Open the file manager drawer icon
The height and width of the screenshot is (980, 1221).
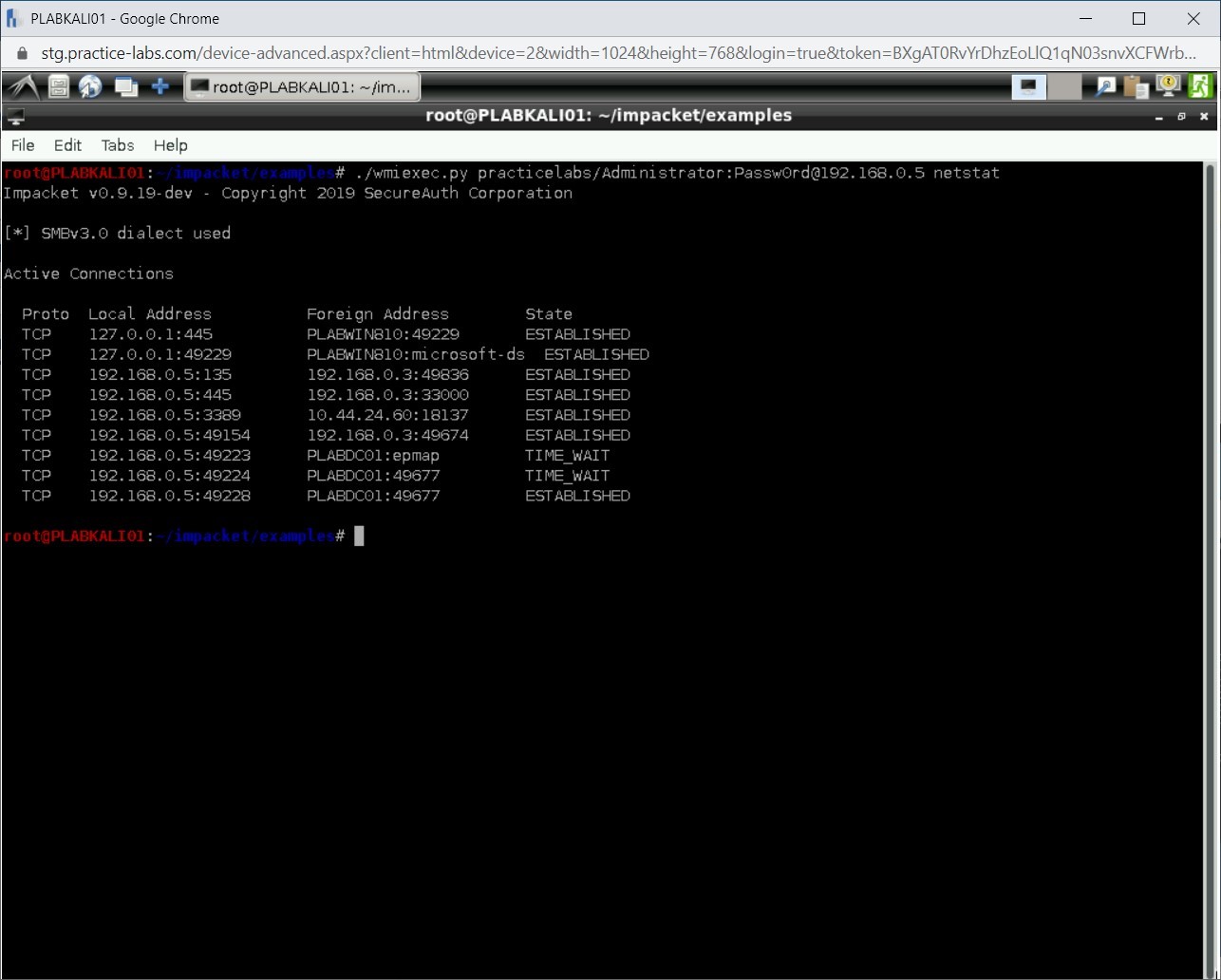click(x=59, y=87)
